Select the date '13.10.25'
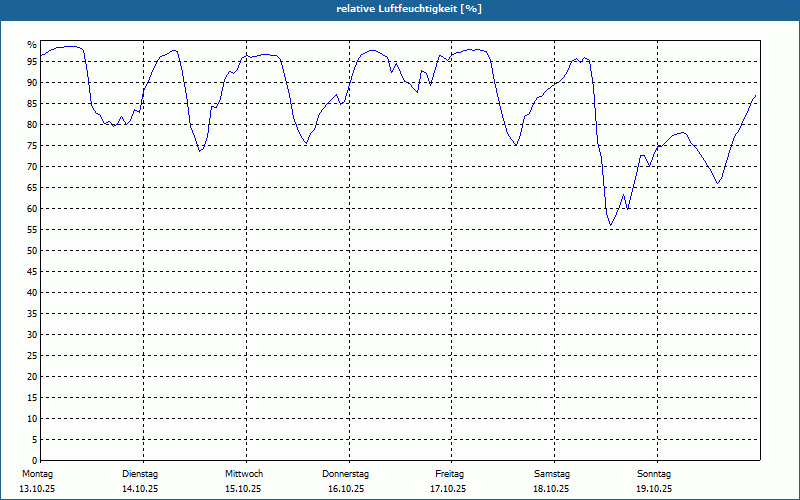Viewport: 800px width, 500px height. click(37, 489)
